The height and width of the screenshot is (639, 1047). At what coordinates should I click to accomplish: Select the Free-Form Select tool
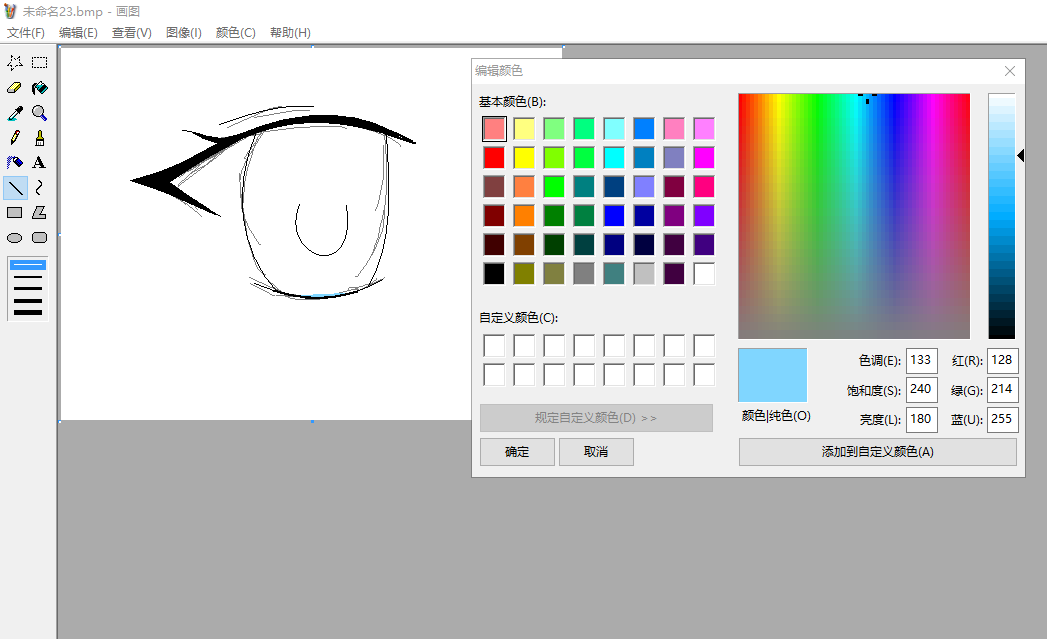click(15, 63)
